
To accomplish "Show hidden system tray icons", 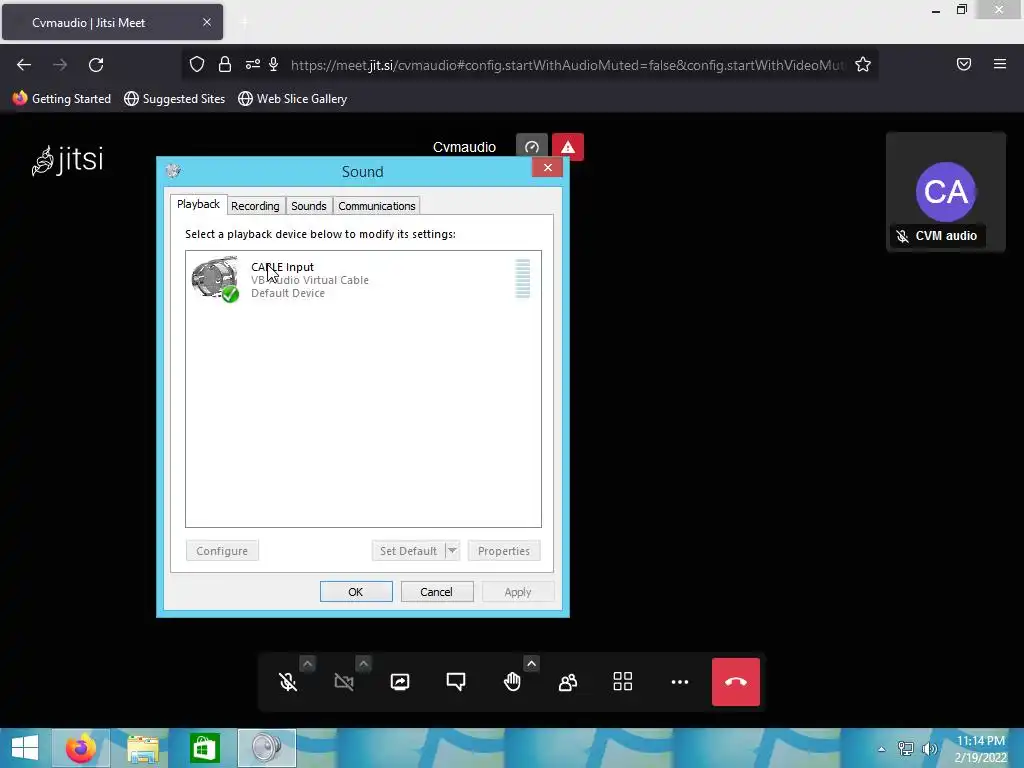I will (882, 749).
